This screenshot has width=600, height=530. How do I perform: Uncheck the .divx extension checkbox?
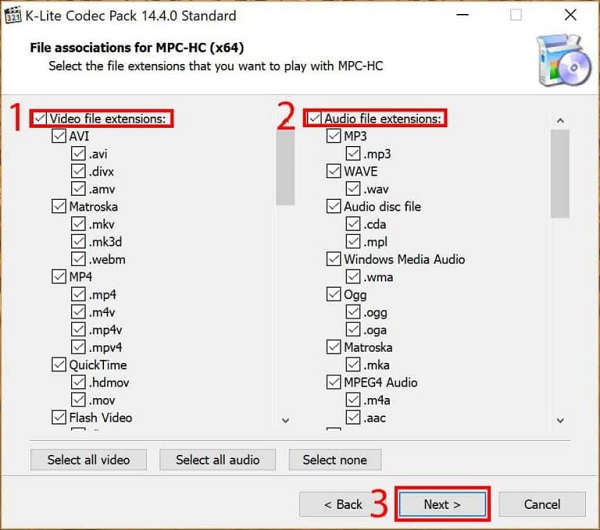pos(78,171)
